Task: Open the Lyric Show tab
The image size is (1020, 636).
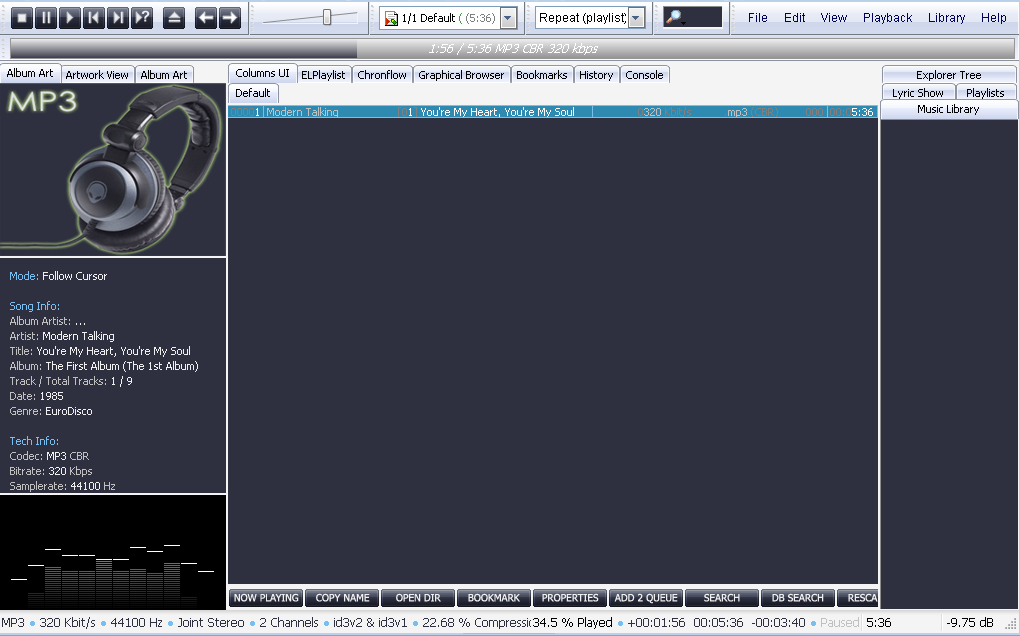Action: (917, 93)
